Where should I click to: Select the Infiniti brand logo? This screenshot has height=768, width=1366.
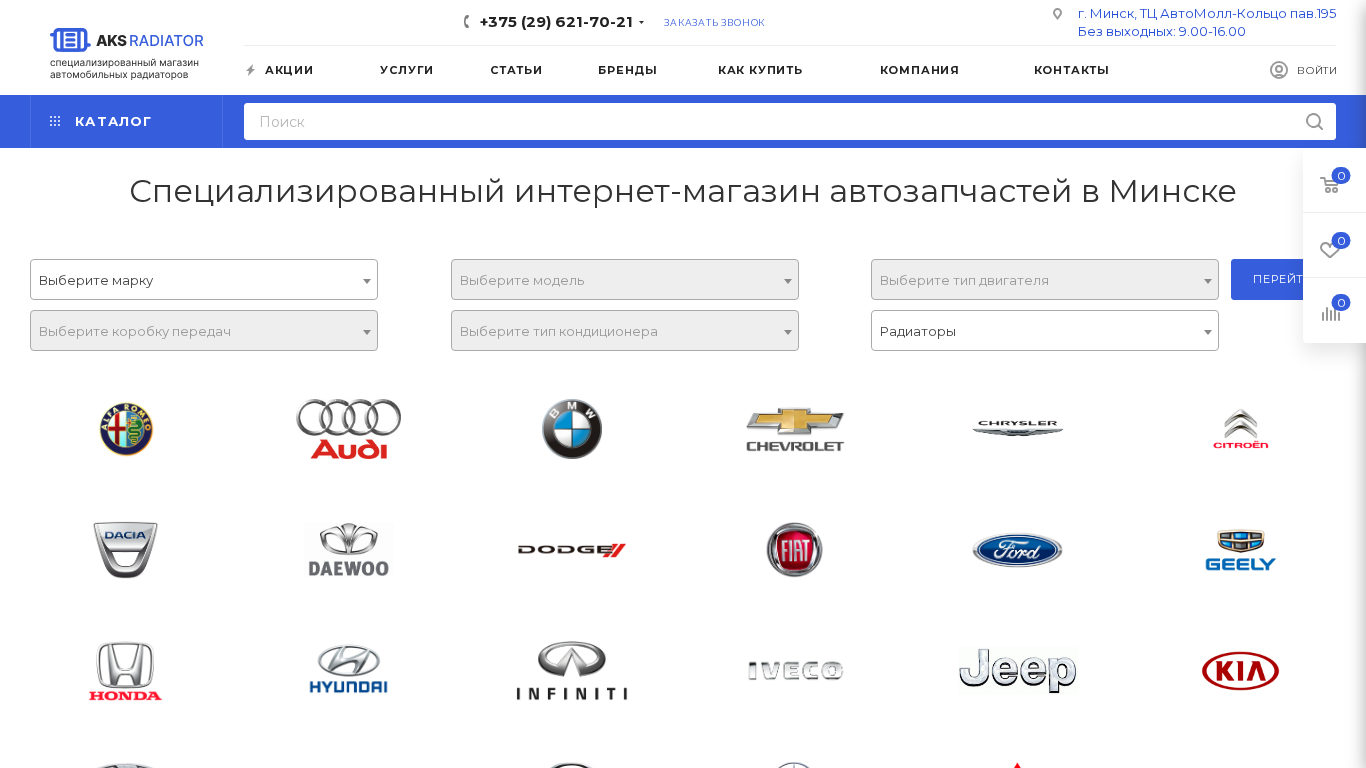pos(572,671)
